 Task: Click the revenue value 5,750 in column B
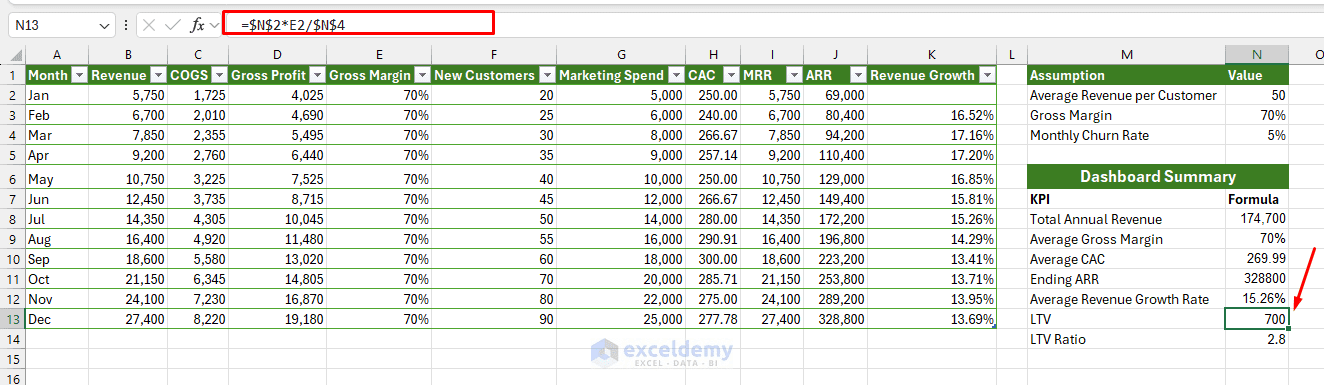tap(128, 95)
